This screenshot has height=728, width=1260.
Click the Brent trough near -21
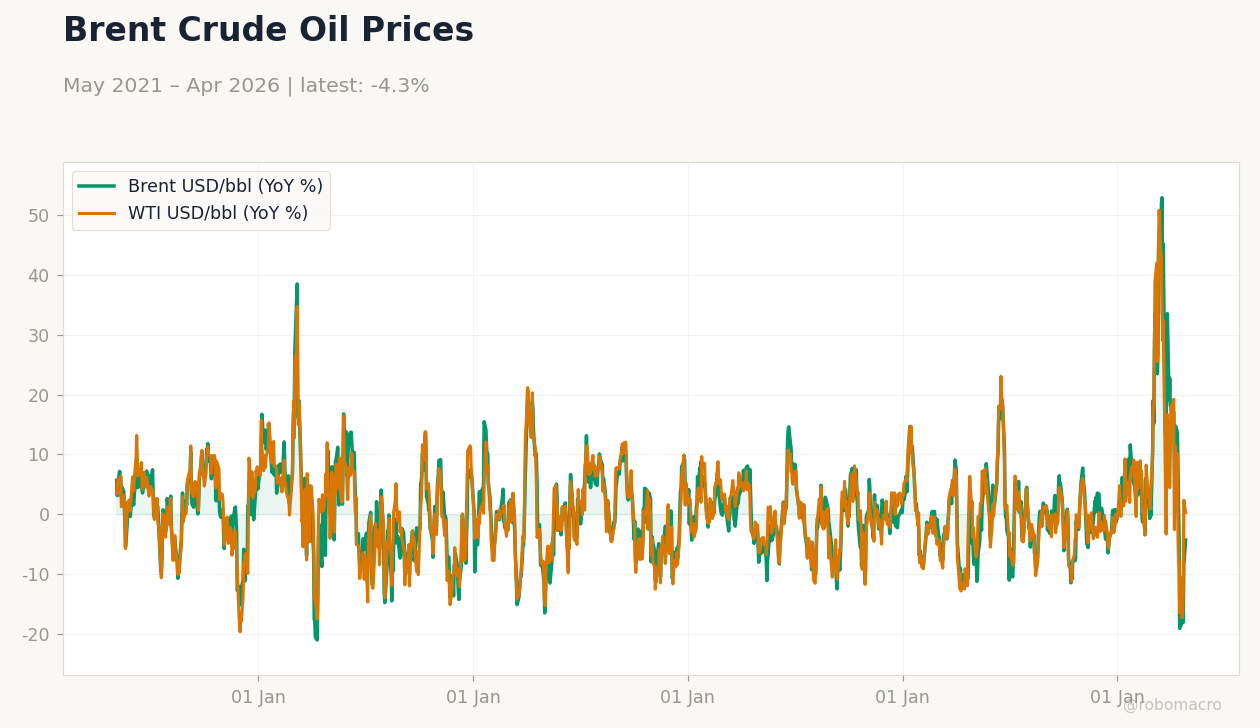[x=316, y=638]
